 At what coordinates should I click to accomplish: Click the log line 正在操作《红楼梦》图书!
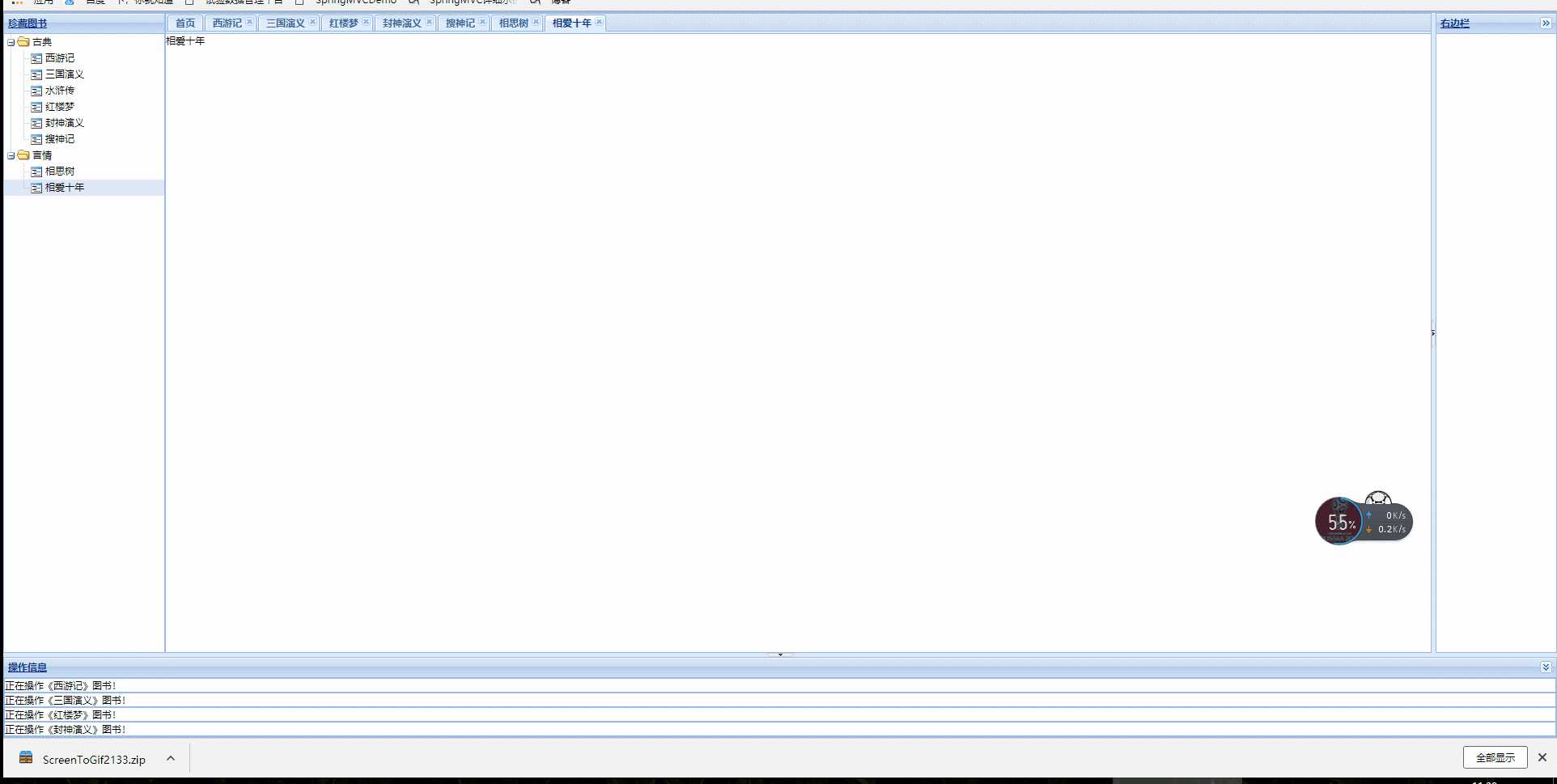[61, 714]
